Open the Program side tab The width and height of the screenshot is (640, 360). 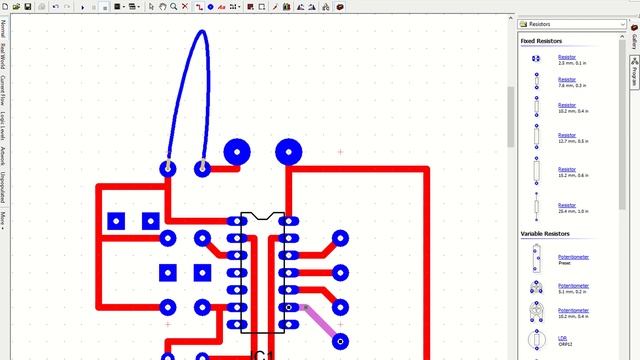(634, 72)
